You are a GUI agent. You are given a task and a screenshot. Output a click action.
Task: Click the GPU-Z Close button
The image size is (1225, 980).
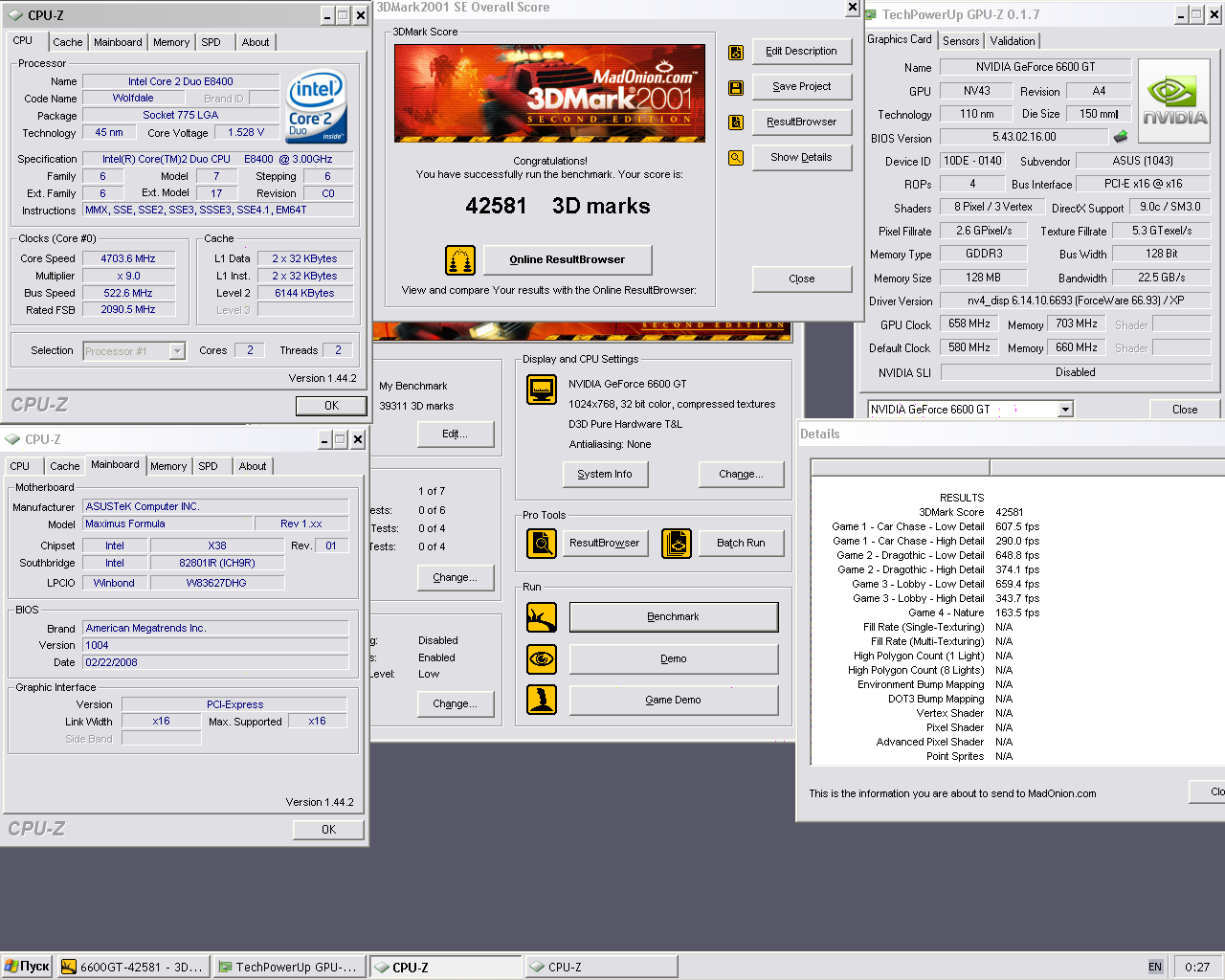point(1185,410)
